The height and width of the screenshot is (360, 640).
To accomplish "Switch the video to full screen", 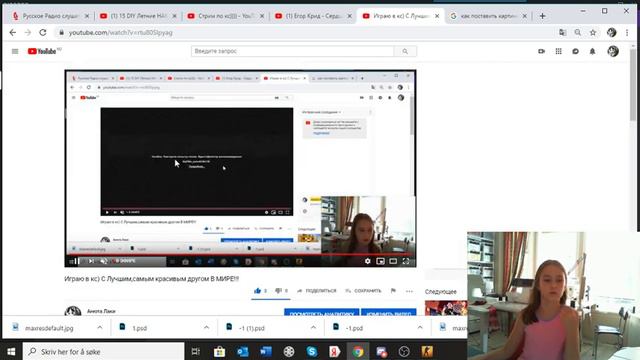I will tap(406, 261).
